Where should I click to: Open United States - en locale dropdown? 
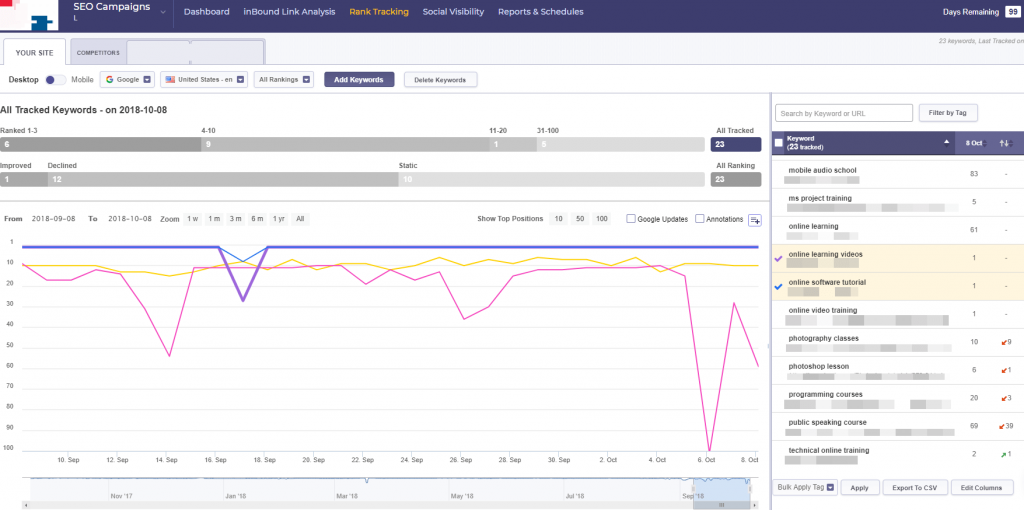pos(204,80)
